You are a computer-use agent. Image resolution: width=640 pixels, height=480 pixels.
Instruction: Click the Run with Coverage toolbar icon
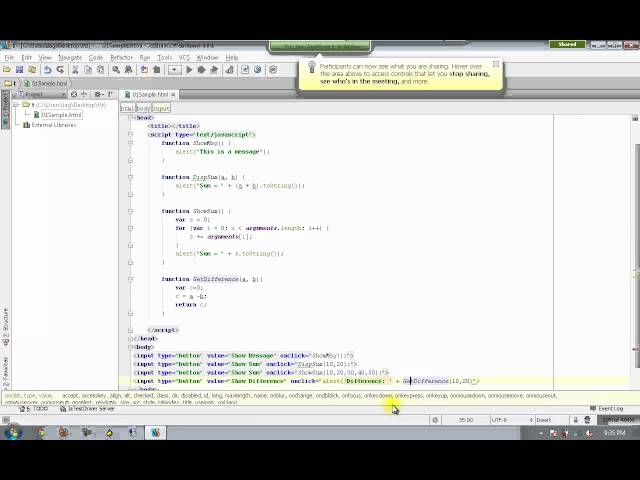213,70
